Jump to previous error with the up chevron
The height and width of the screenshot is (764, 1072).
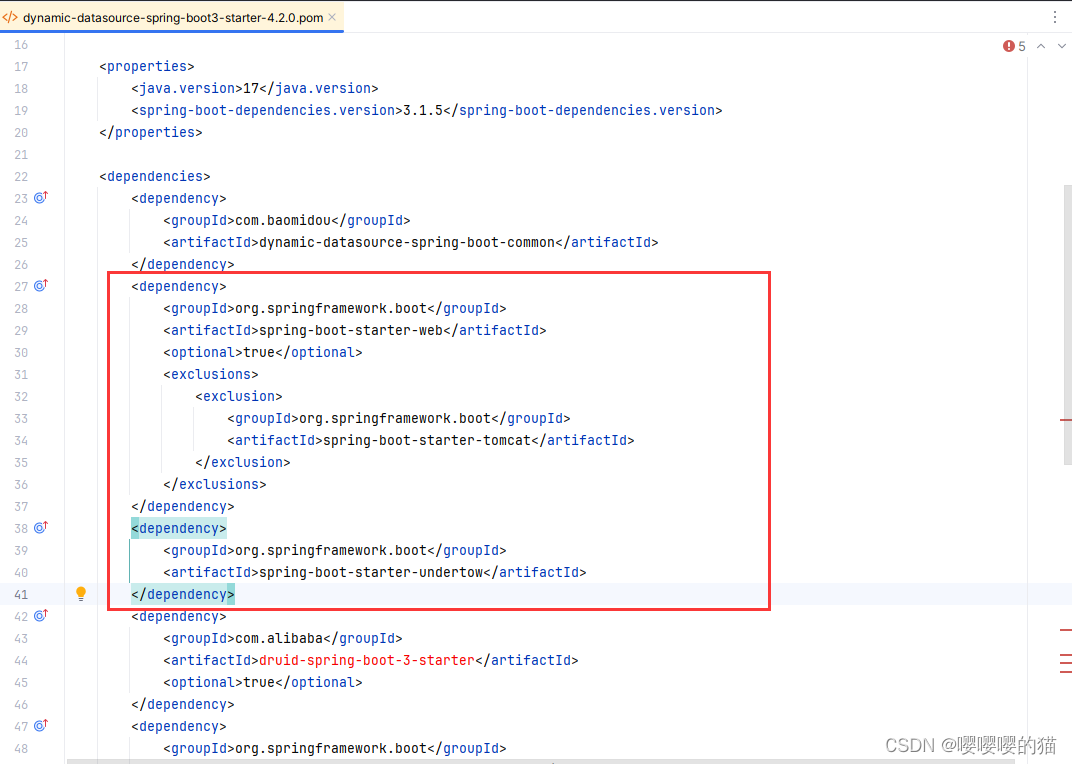[x=1040, y=45]
